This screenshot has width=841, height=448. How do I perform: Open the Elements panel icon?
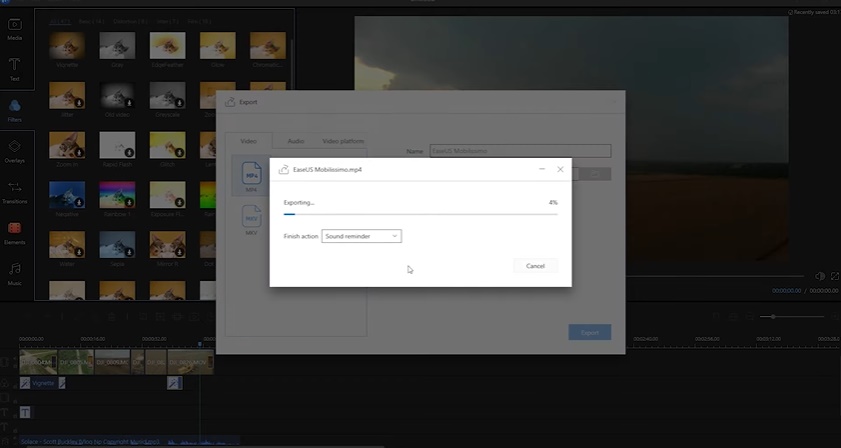click(x=15, y=232)
